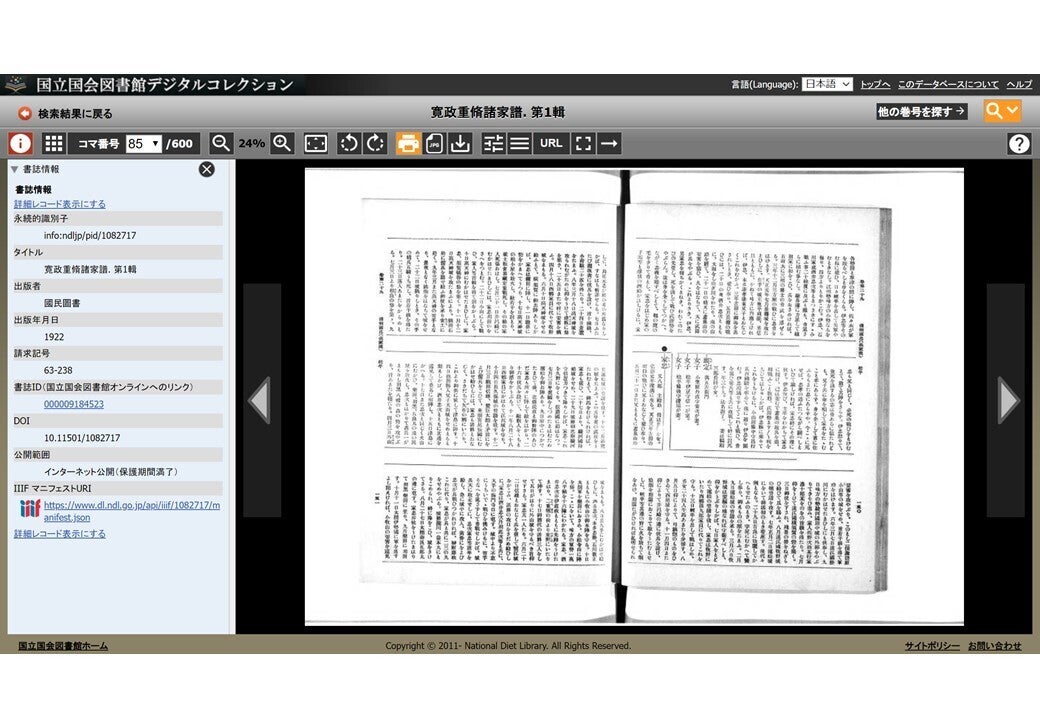The height and width of the screenshot is (720, 1040).
Task: Click the トップへ menu link
Action: (x=875, y=85)
